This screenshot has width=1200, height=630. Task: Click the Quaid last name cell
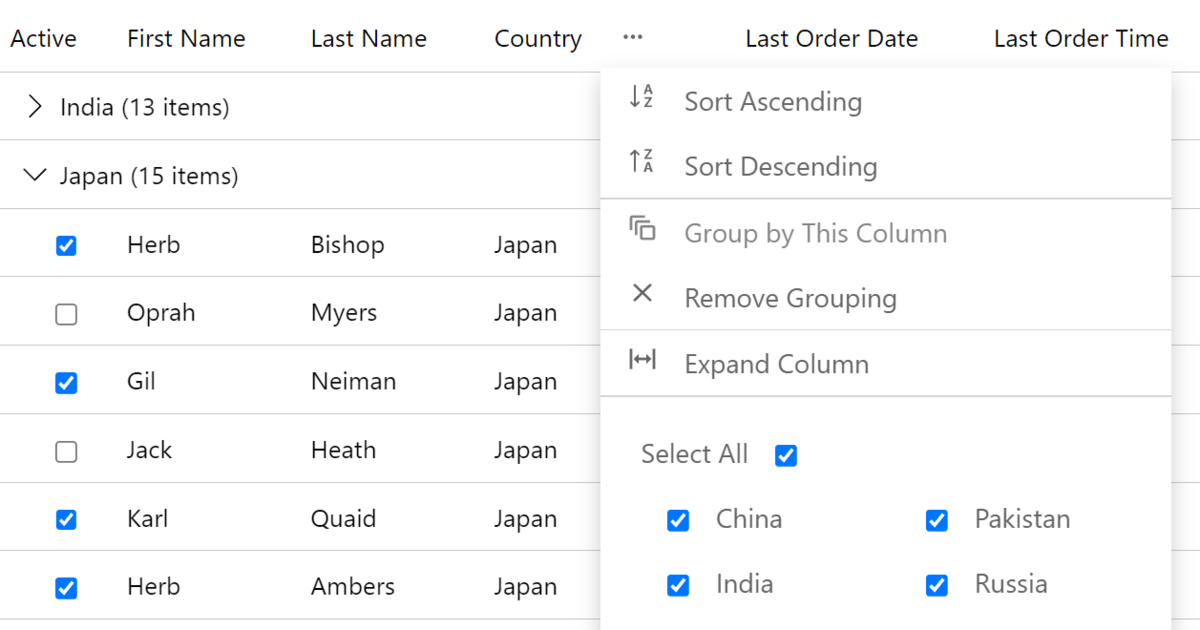coord(343,519)
